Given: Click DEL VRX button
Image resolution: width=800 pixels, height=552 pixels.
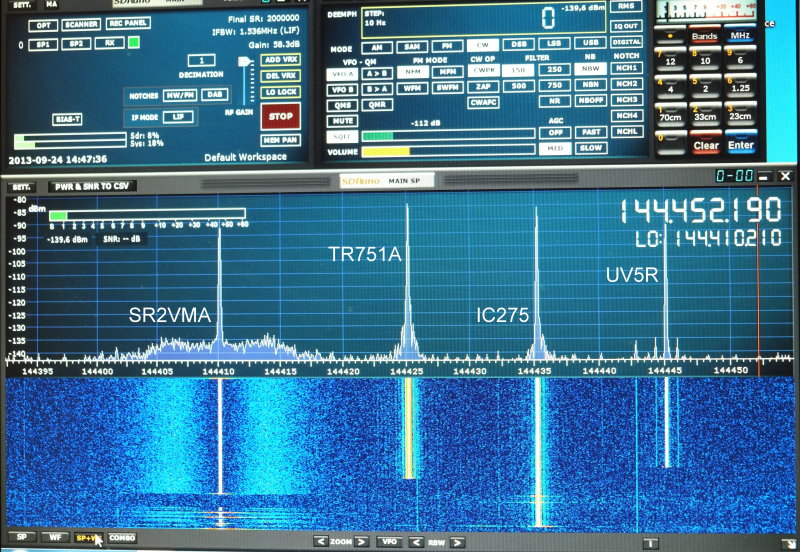Looking at the screenshot, I should point(281,76).
